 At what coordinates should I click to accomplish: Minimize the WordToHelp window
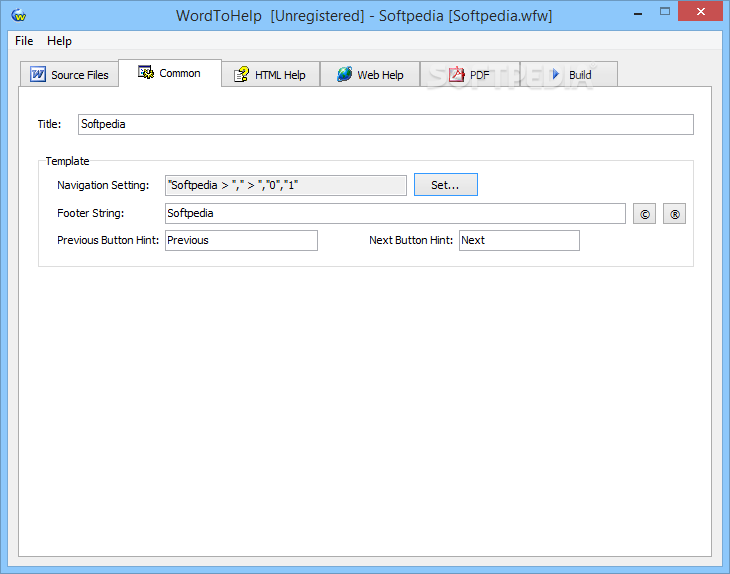[x=638, y=14]
